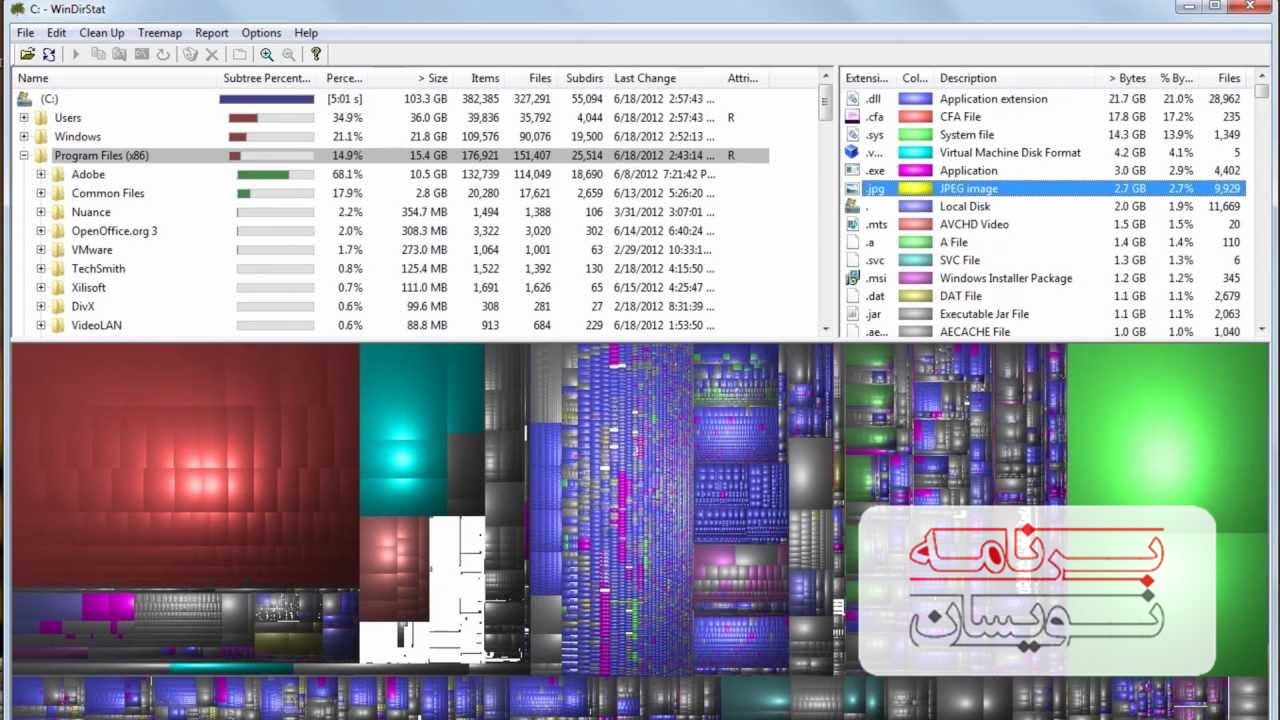Viewport: 1280px width, 720px height.
Task: Click the Select Parent folder toolbar icon
Action: tap(238, 54)
